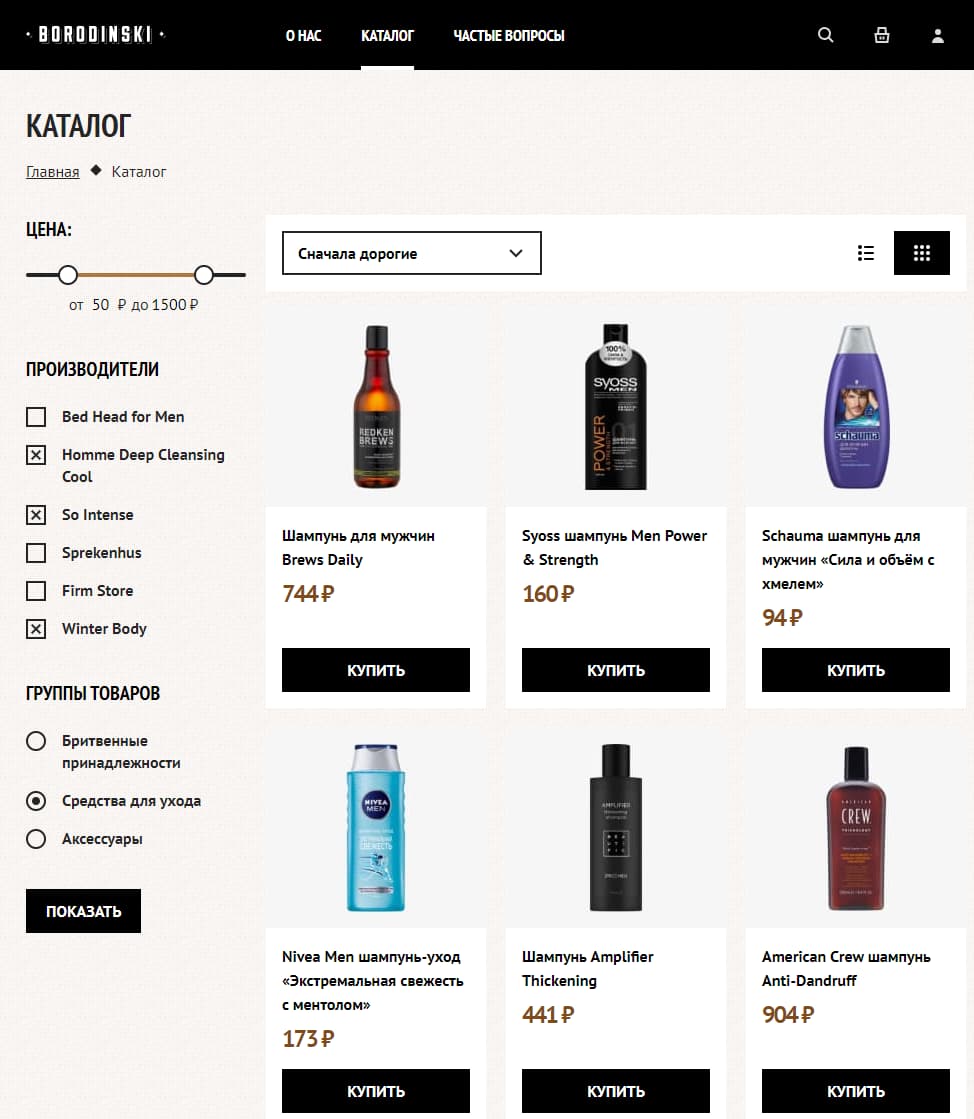Viewport: 974px width, 1119px height.
Task: Open the Schauma shampoo product image
Action: click(x=855, y=407)
